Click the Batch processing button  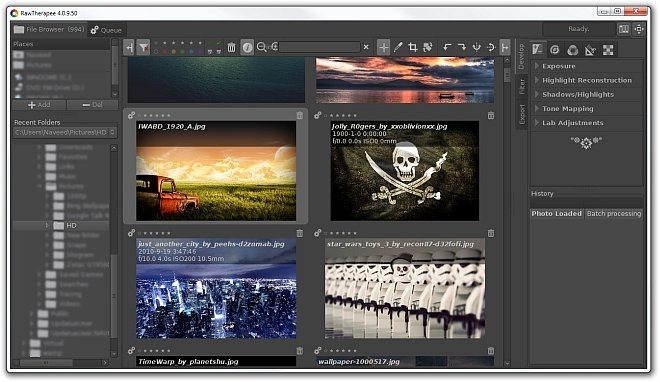[614, 214]
